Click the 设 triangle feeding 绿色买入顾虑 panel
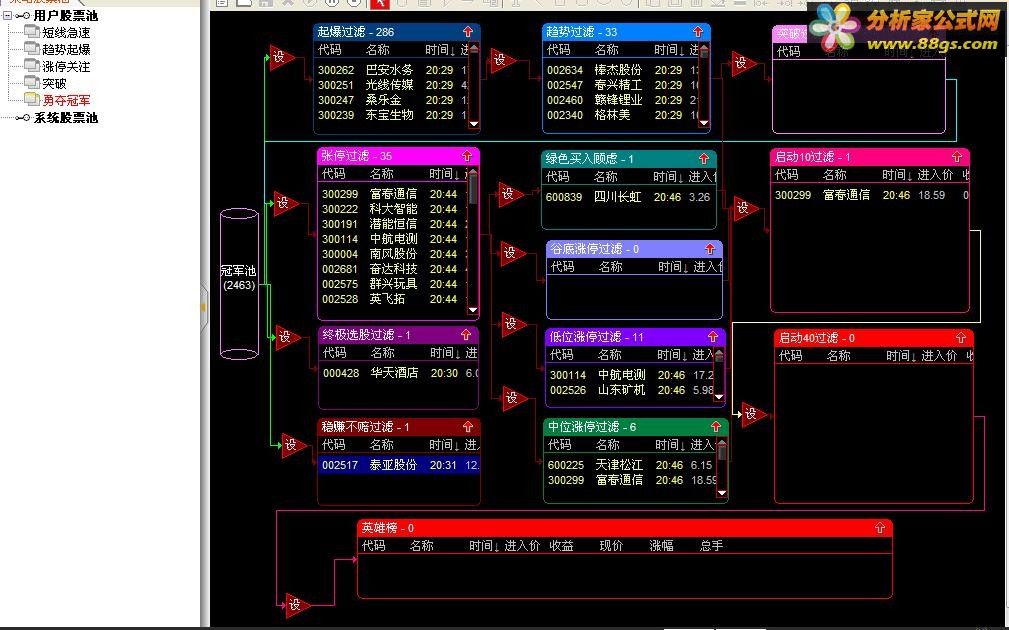1009x630 pixels. pyautogui.click(x=510, y=194)
